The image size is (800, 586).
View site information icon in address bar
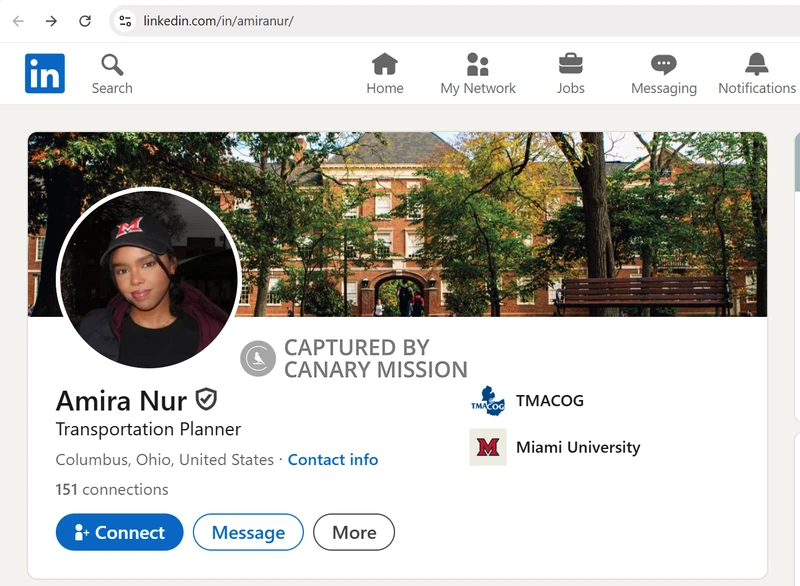(125, 21)
